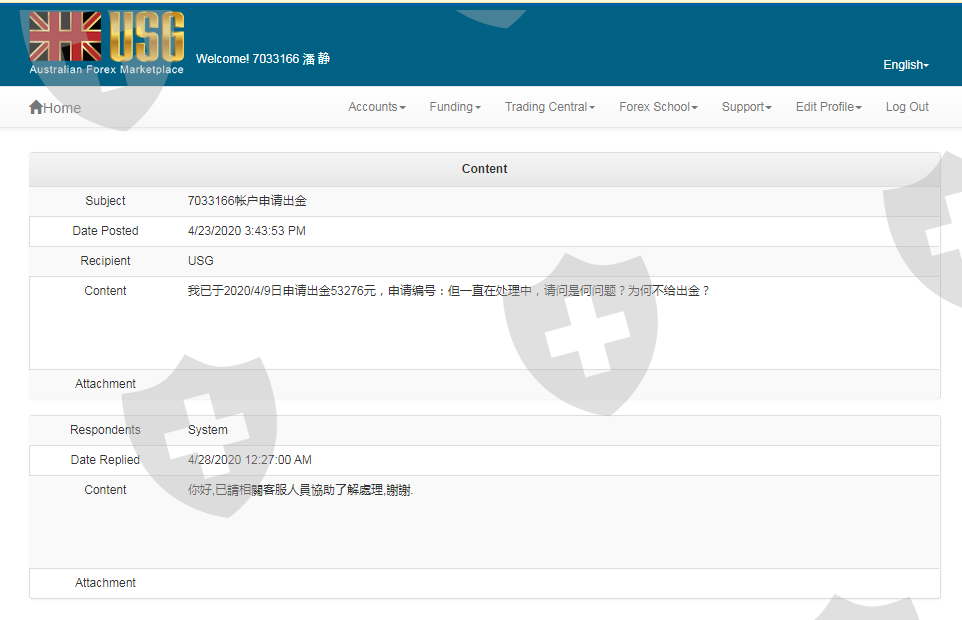Click the British flag logo image

pos(65,37)
